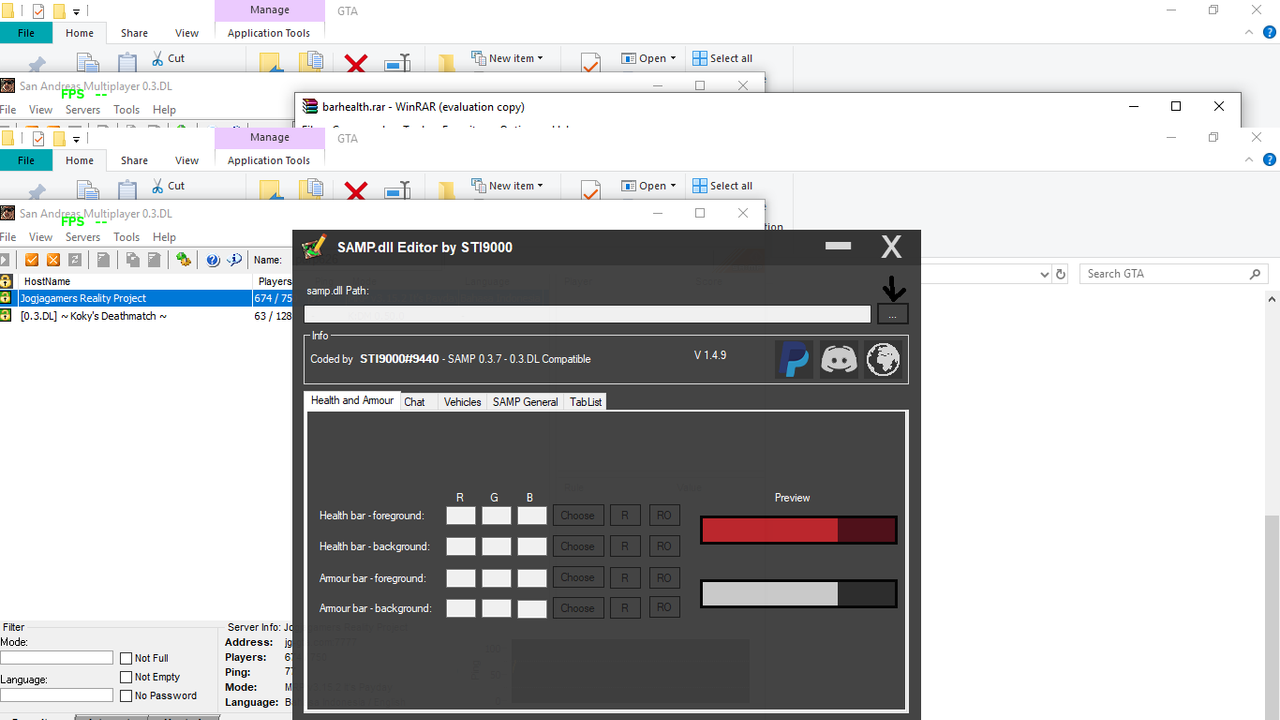The height and width of the screenshot is (720, 1280).
Task: Click the pencil app icon of SAMP.dll Editor
Action: tap(314, 246)
